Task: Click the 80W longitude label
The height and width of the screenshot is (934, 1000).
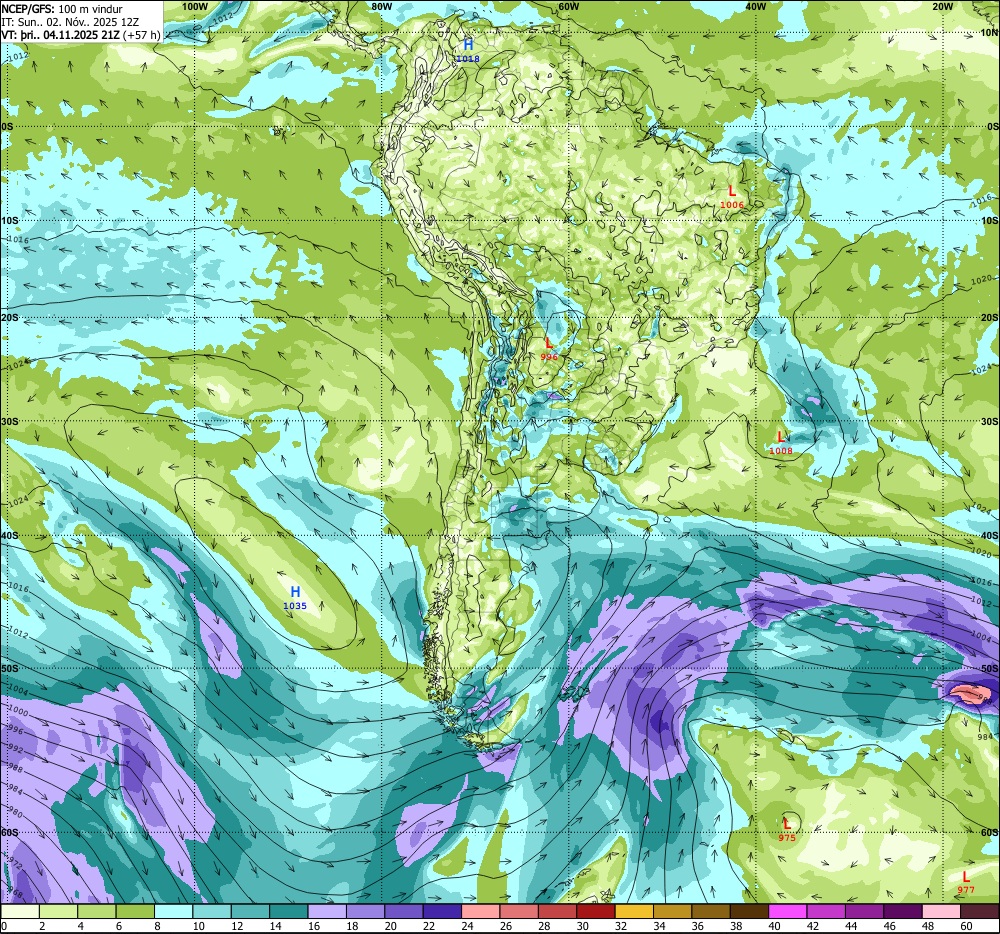Action: (x=381, y=6)
